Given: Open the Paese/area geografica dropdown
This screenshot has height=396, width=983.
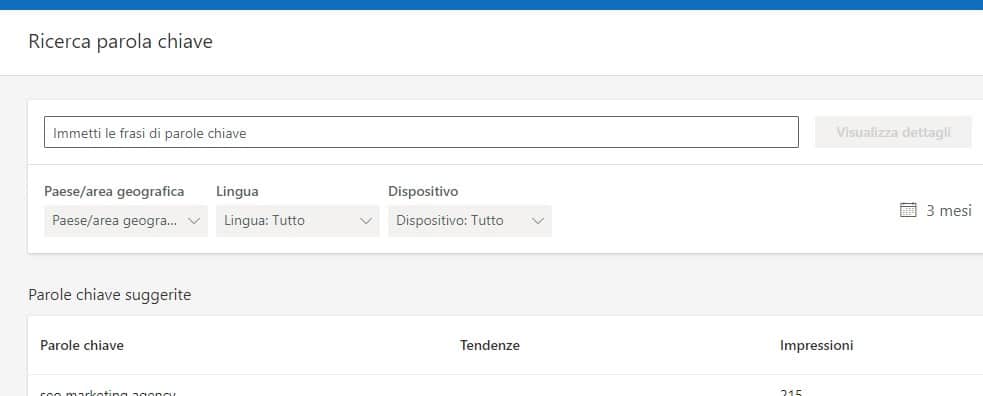Looking at the screenshot, I should tap(125, 221).
